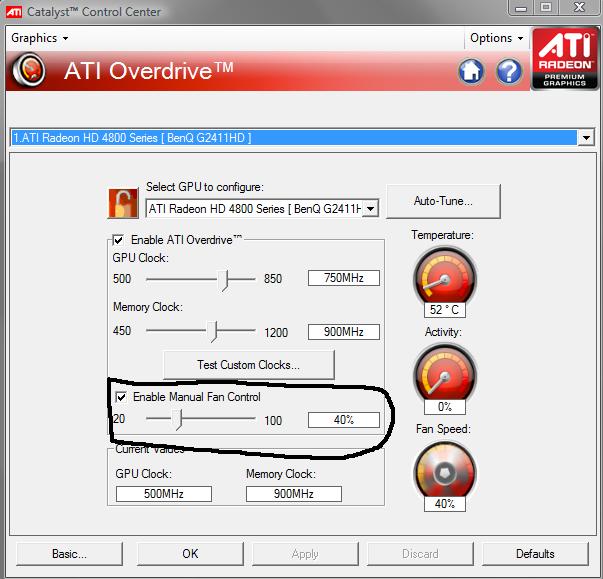Confirm with the OK button
The height and width of the screenshot is (579, 603).
[x=190, y=554]
